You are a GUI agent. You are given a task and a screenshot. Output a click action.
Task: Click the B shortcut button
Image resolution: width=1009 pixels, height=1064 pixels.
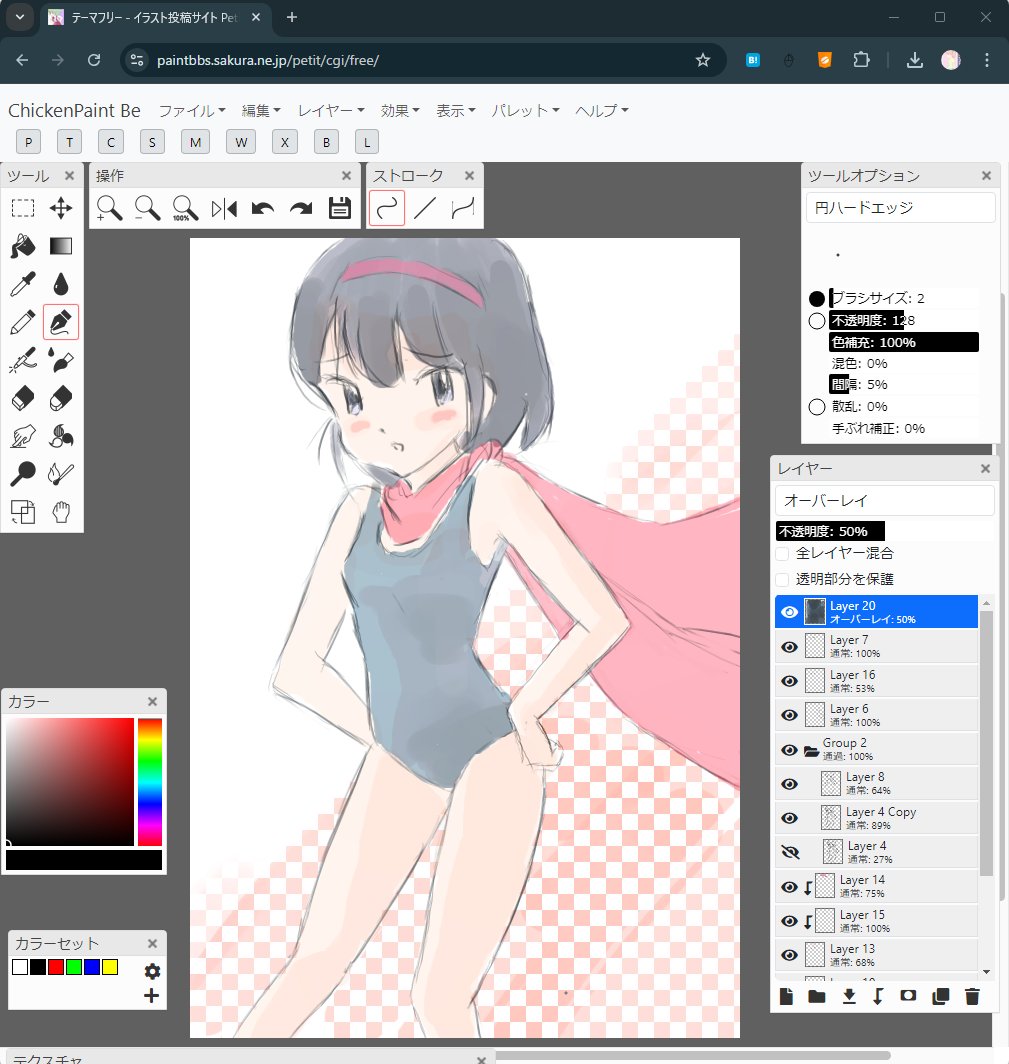(x=326, y=142)
